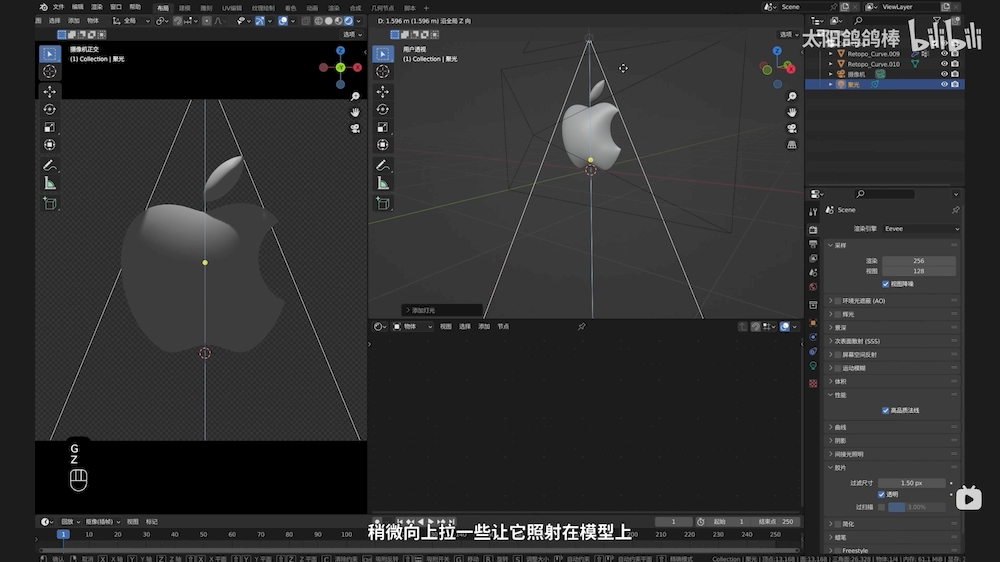Select the Move tool in the left viewport
1000x562 pixels.
[50, 92]
